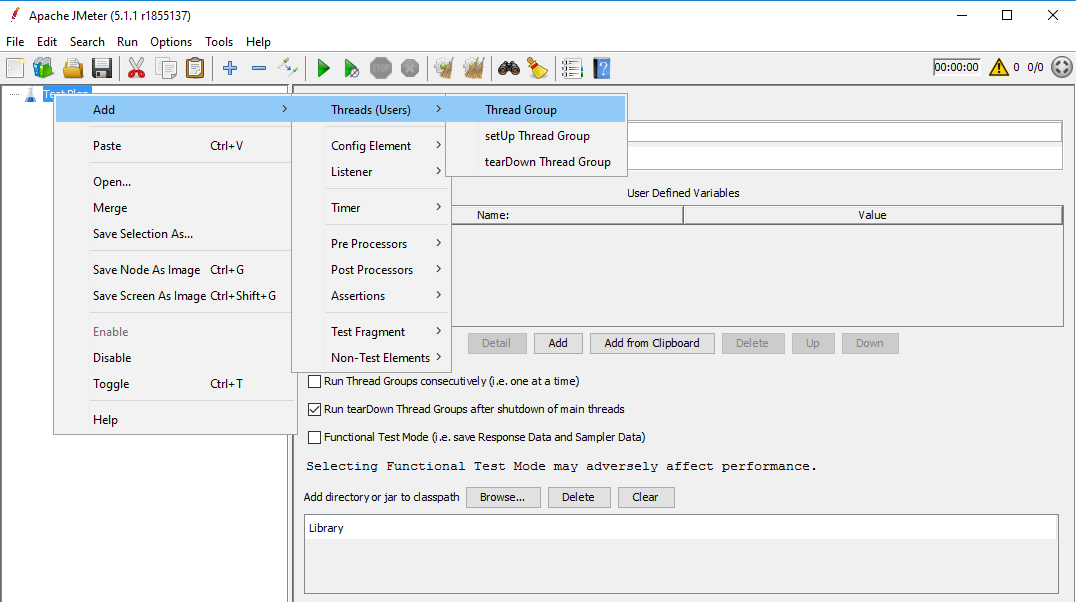Click the Toggle enable/disable arrow icon

click(x=288, y=68)
